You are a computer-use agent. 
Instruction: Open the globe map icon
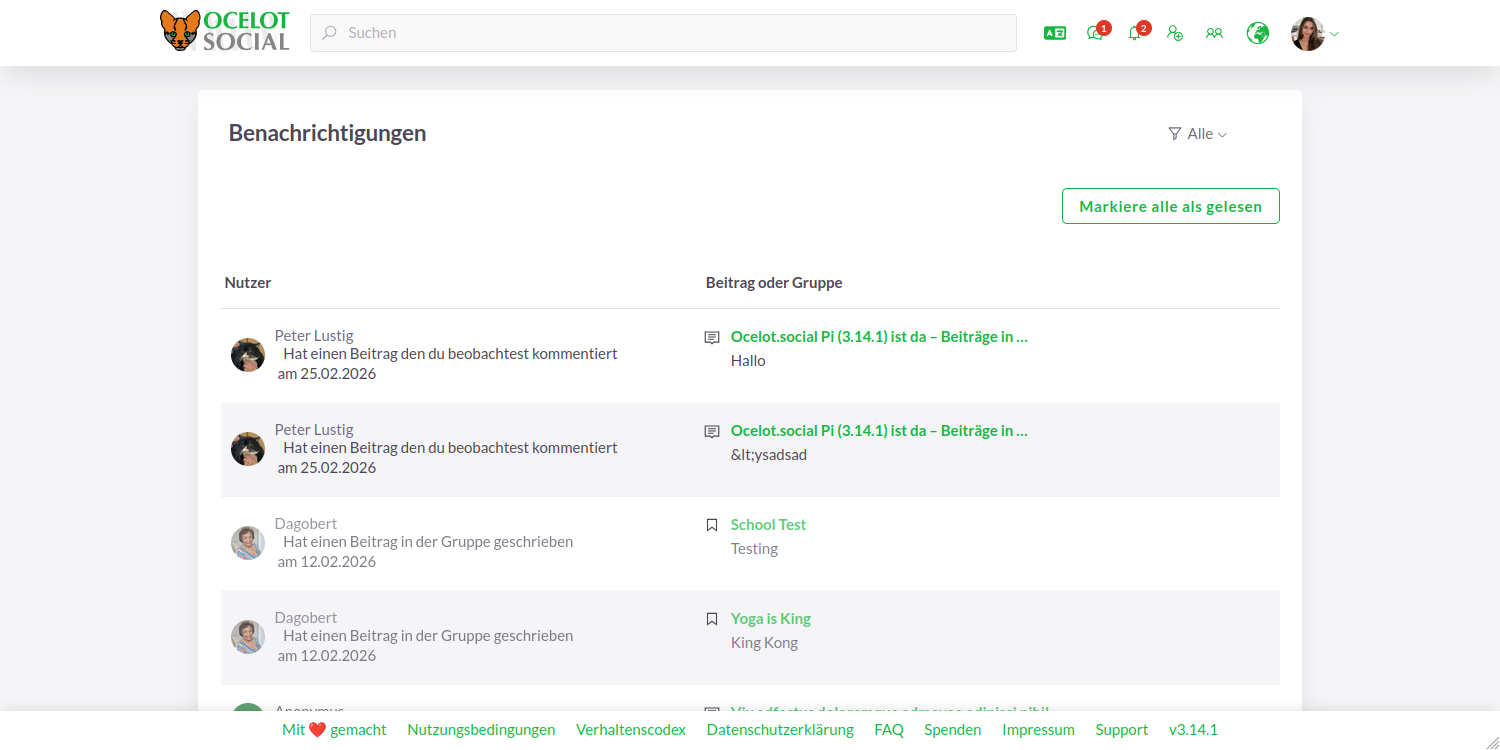pos(1257,33)
